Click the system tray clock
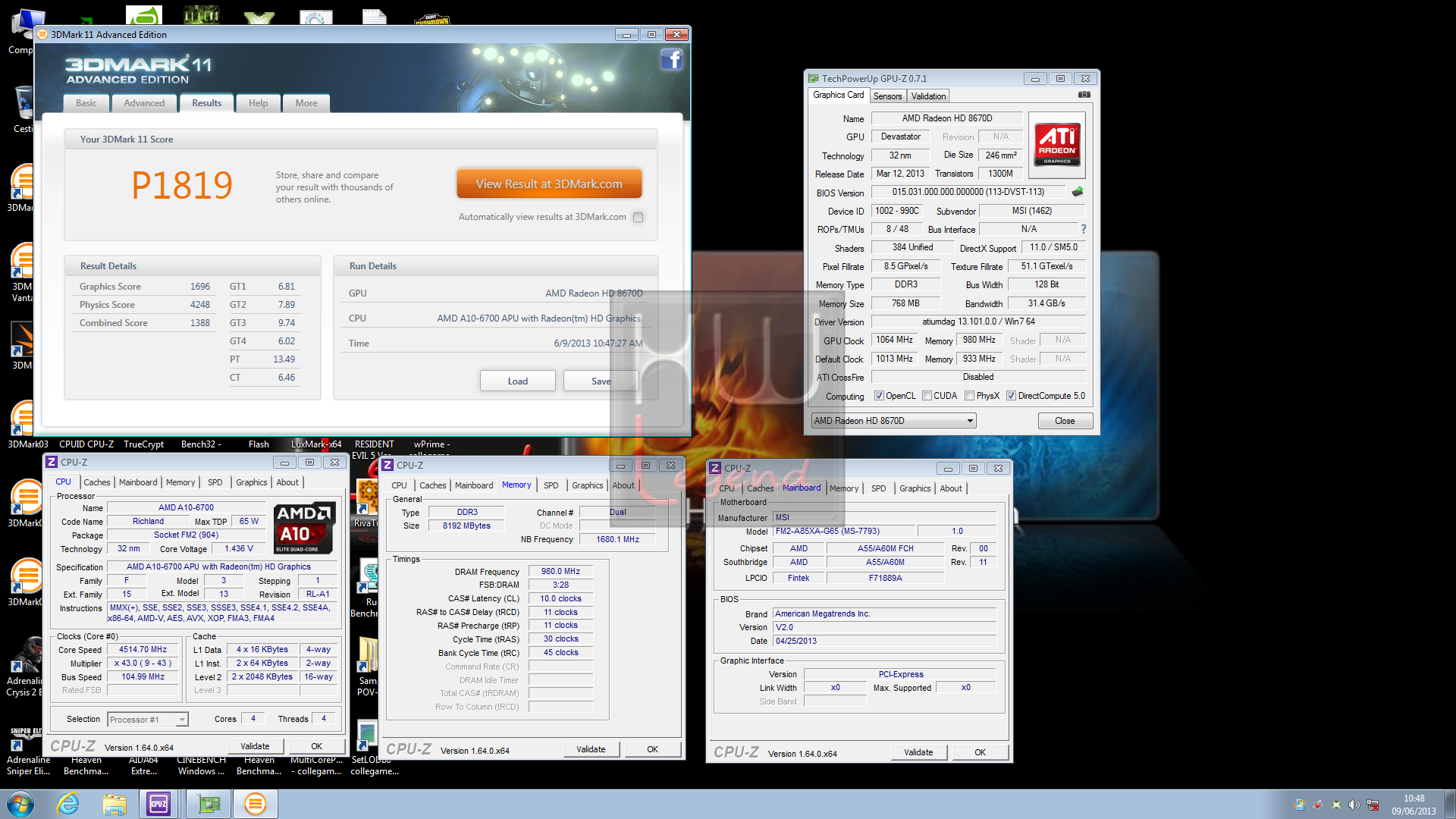This screenshot has width=1456, height=819. click(x=1414, y=805)
